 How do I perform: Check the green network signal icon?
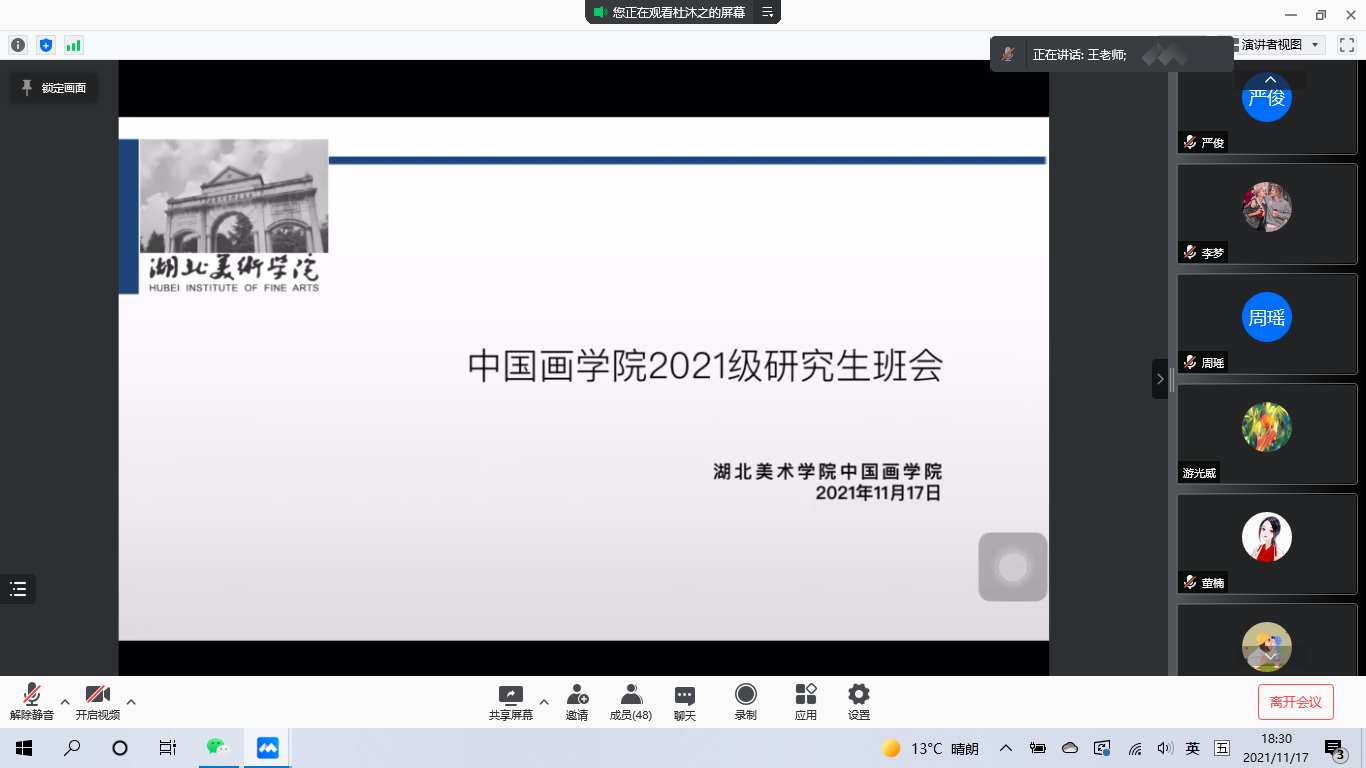pyautogui.click(x=73, y=45)
